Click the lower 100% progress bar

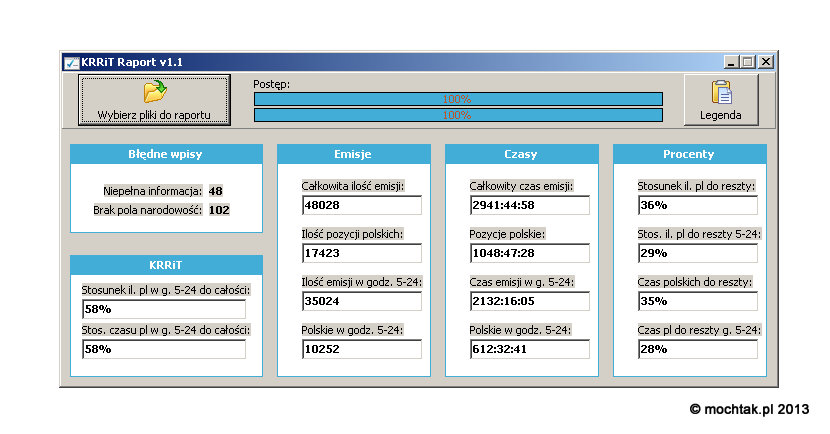[x=458, y=115]
